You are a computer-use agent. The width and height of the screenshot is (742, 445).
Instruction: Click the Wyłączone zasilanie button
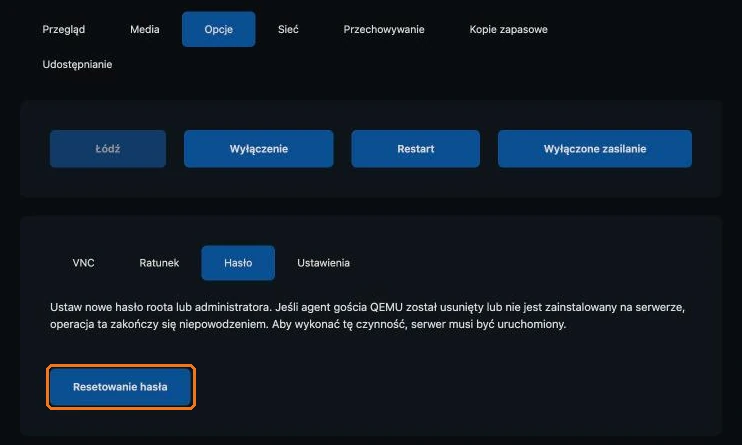pyautogui.click(x=595, y=149)
